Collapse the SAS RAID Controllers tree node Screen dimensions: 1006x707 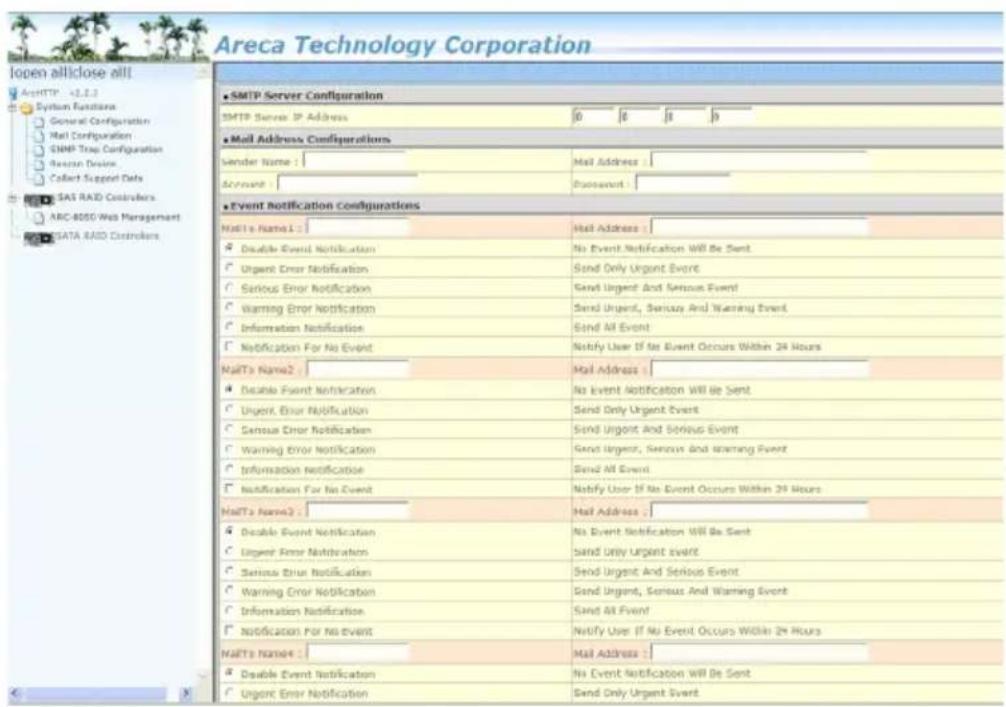12,199
